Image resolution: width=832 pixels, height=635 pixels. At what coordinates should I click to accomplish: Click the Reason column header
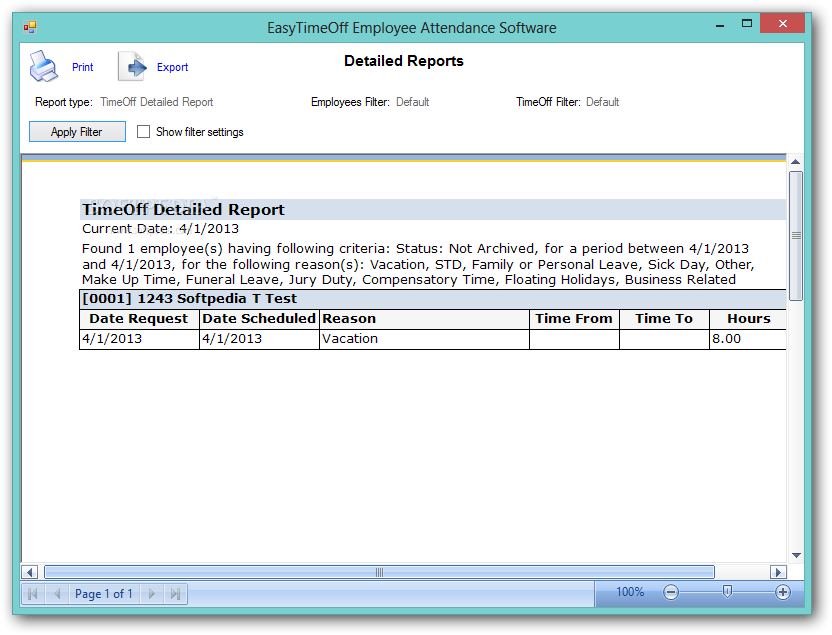coord(424,319)
